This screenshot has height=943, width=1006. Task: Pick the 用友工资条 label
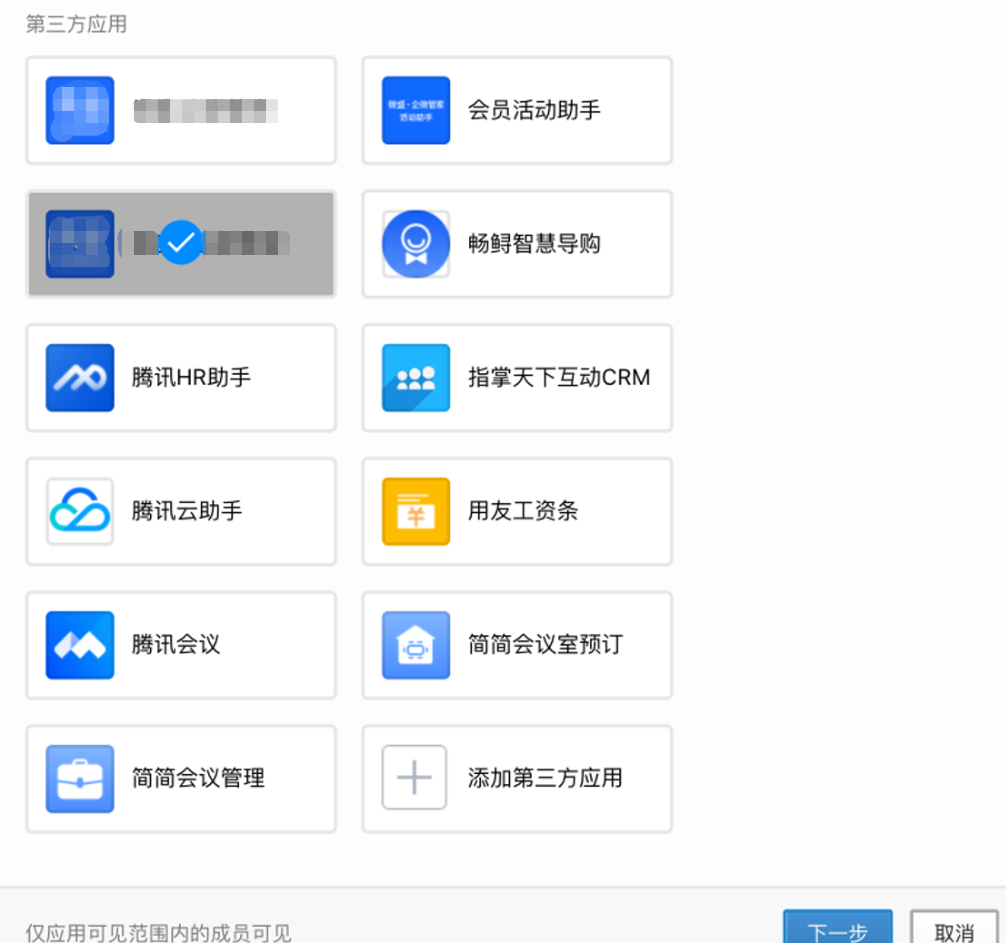[x=523, y=511]
